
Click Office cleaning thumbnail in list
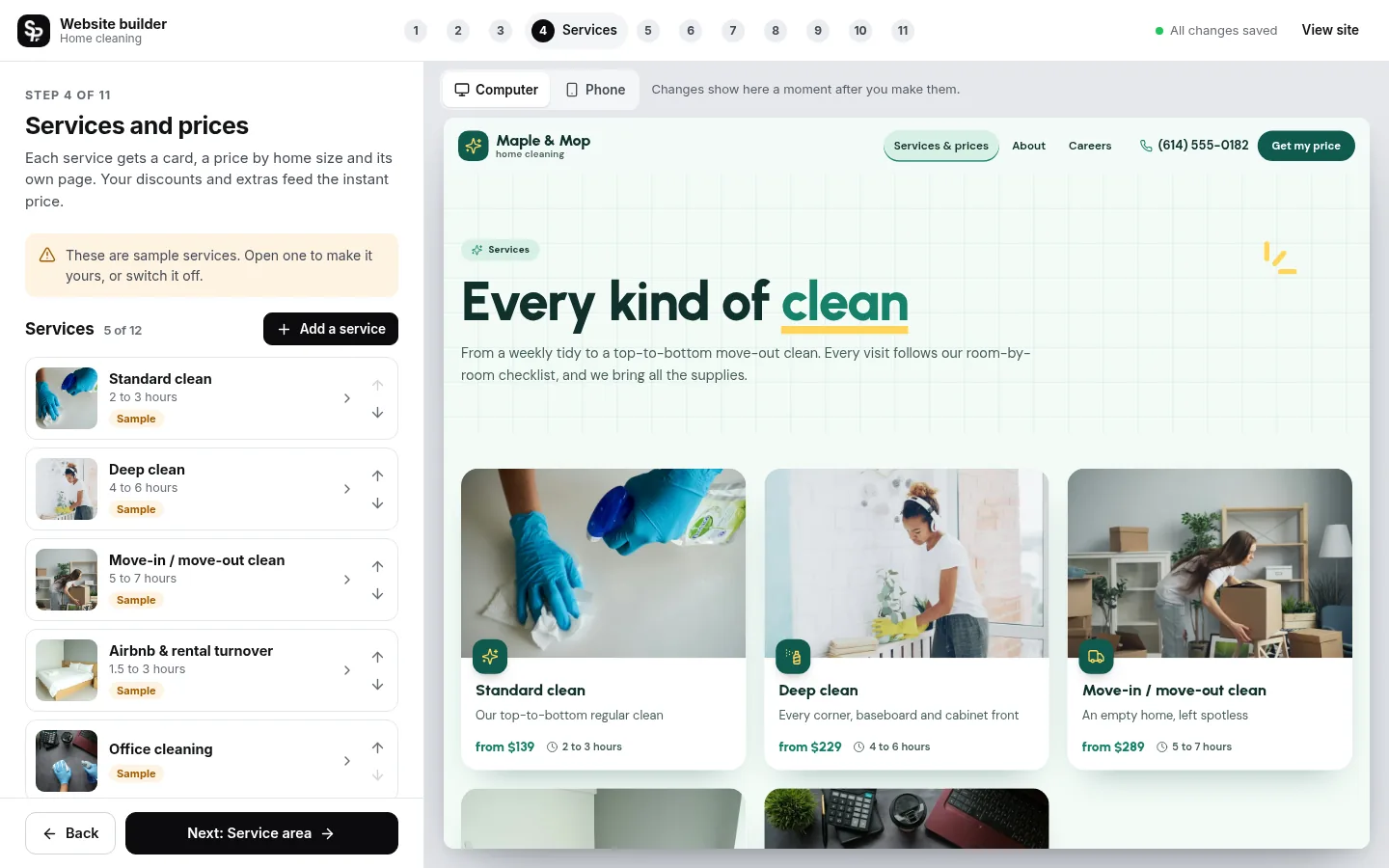pyautogui.click(x=67, y=761)
